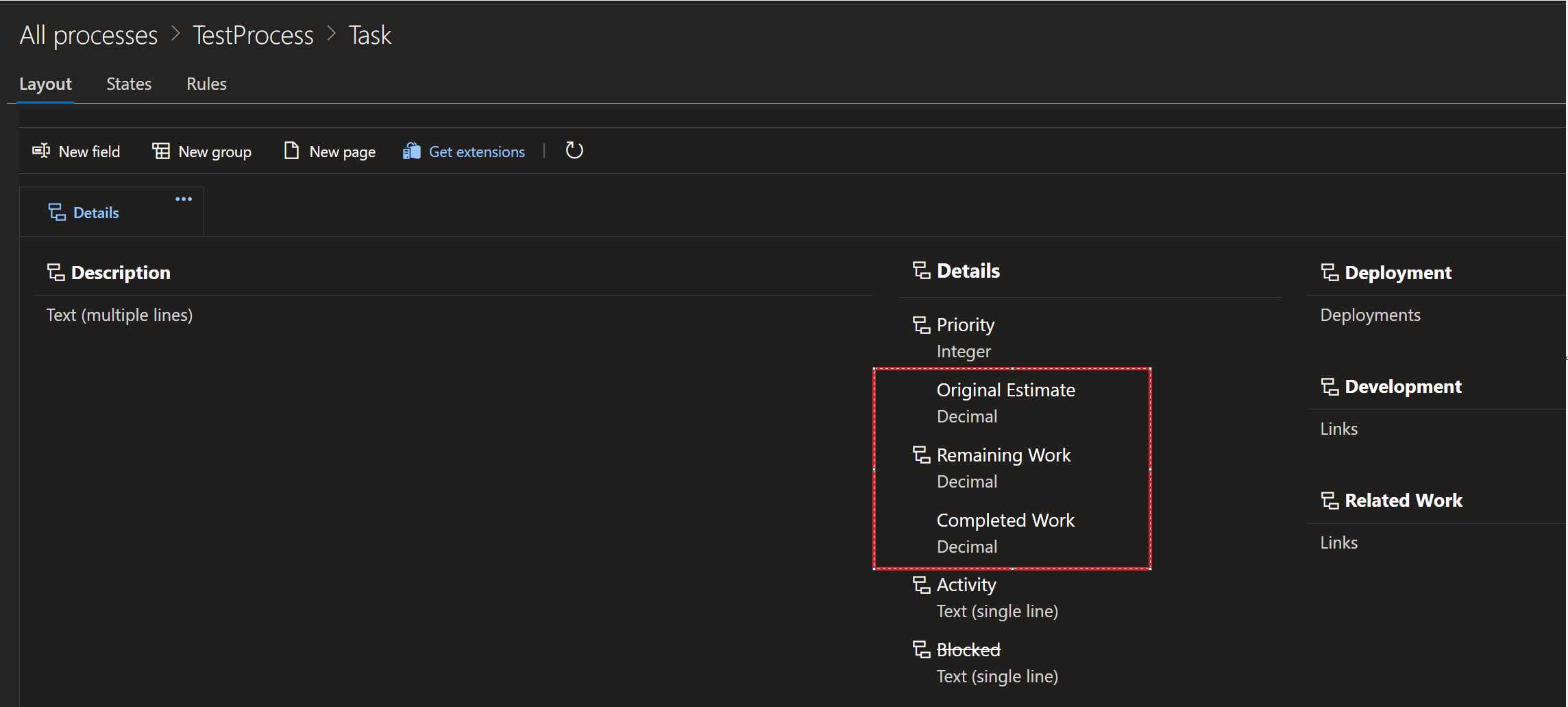
Task: Switch to the States tab
Action: coord(129,83)
